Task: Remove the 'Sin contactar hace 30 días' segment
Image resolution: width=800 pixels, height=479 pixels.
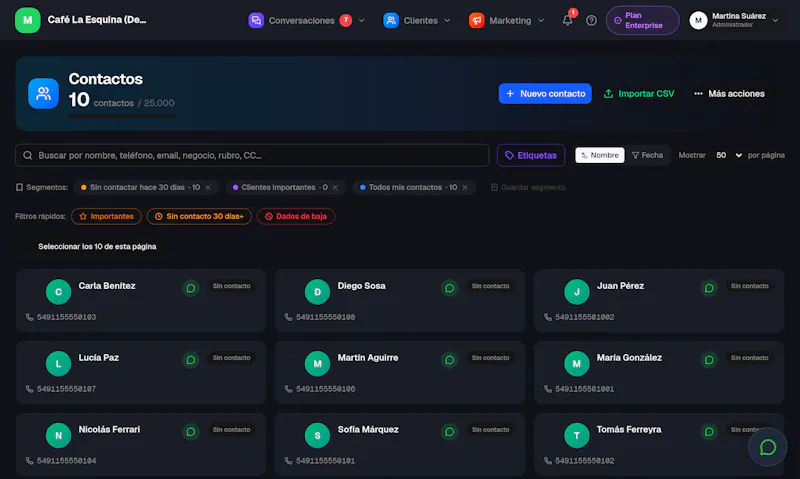Action: coord(208,187)
